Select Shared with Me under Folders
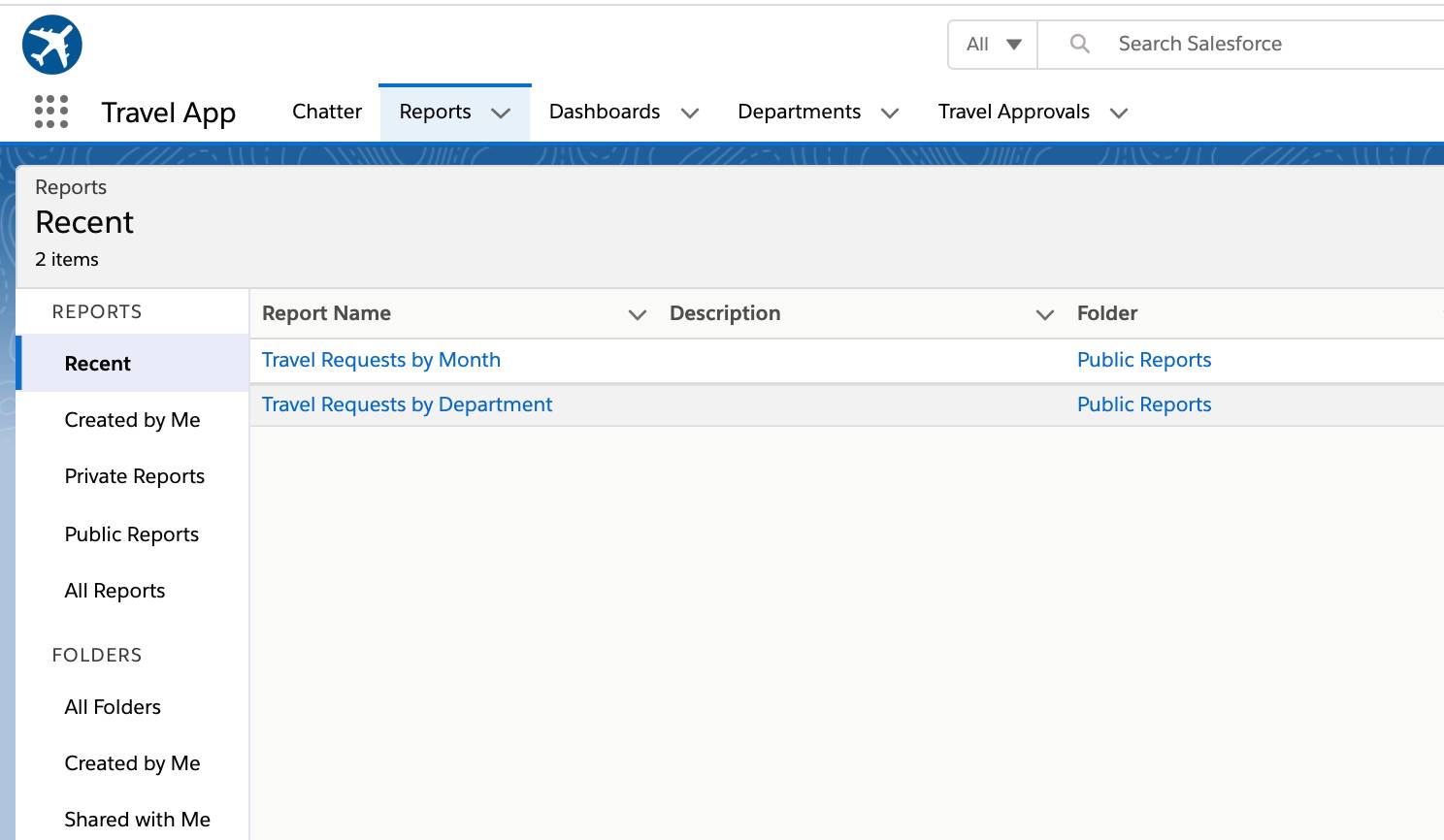Image resolution: width=1444 pixels, height=840 pixels. [138, 820]
